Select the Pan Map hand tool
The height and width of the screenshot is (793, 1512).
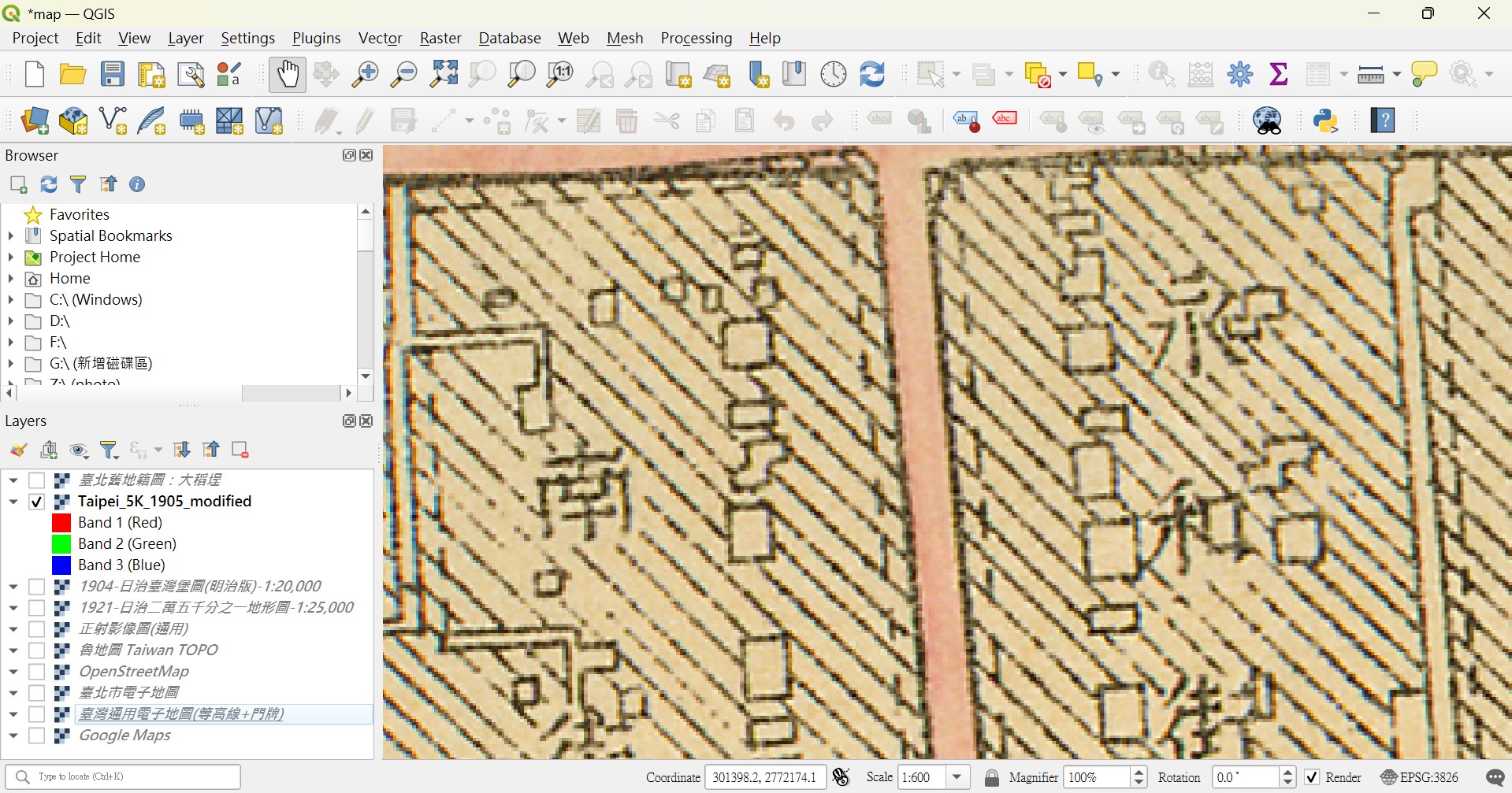point(288,75)
